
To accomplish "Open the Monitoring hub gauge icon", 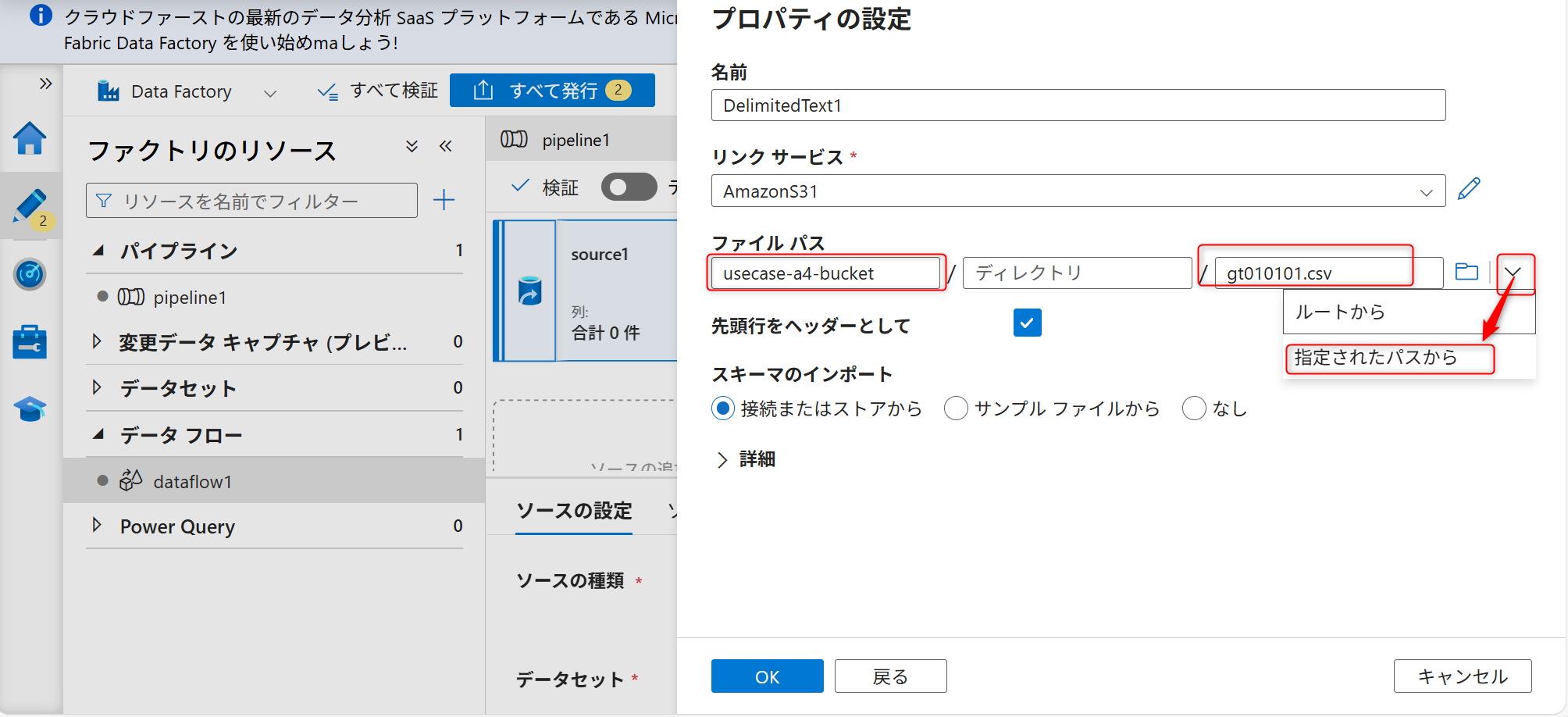I will 30,275.
